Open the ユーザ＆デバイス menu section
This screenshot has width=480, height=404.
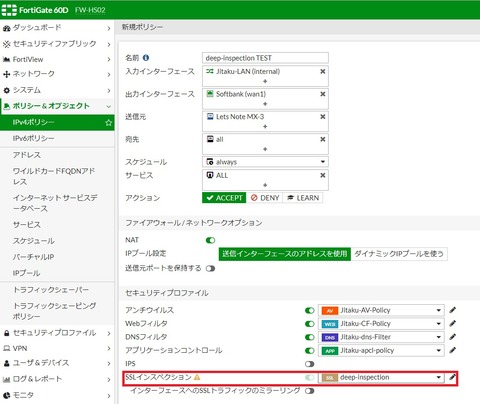(x=57, y=363)
